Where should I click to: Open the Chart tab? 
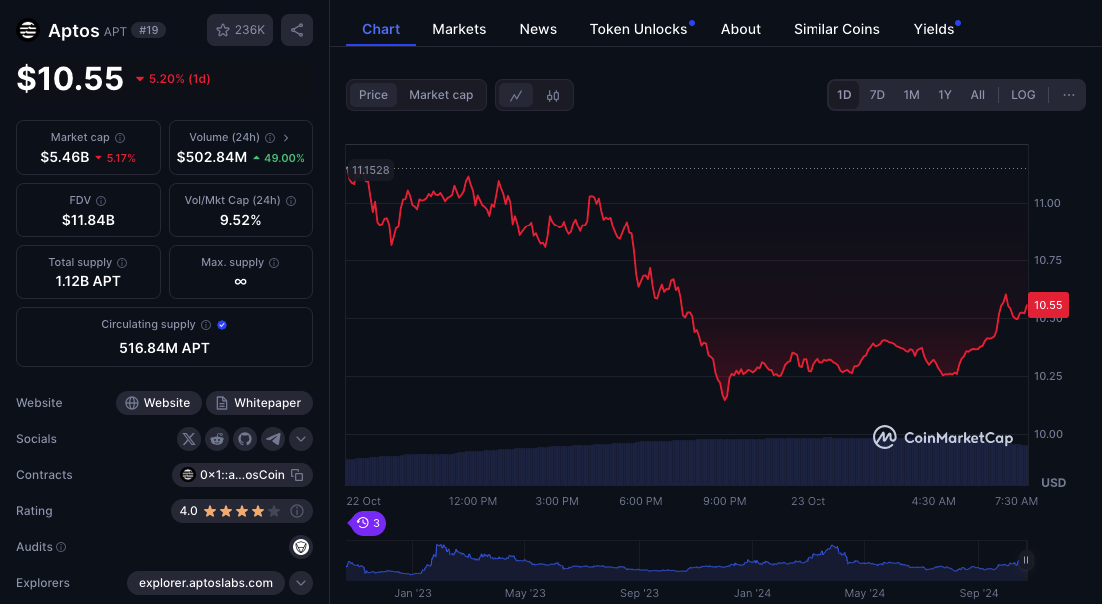381,30
